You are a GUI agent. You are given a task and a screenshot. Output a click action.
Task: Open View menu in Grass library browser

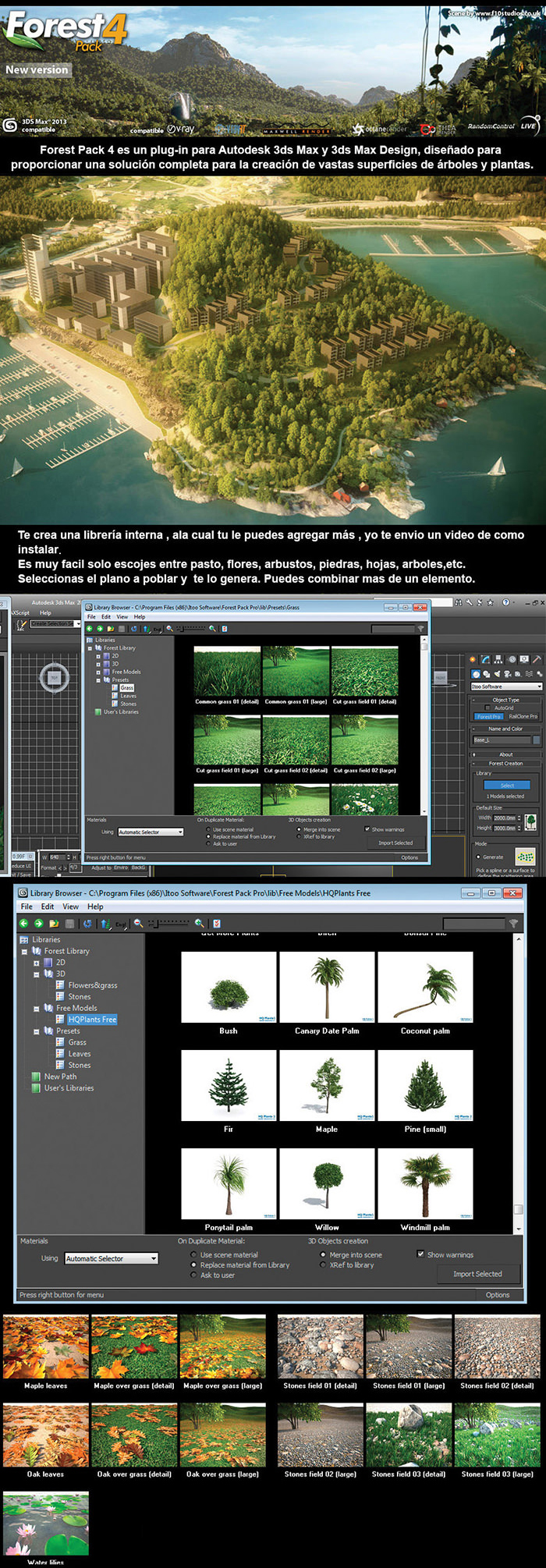click(122, 617)
